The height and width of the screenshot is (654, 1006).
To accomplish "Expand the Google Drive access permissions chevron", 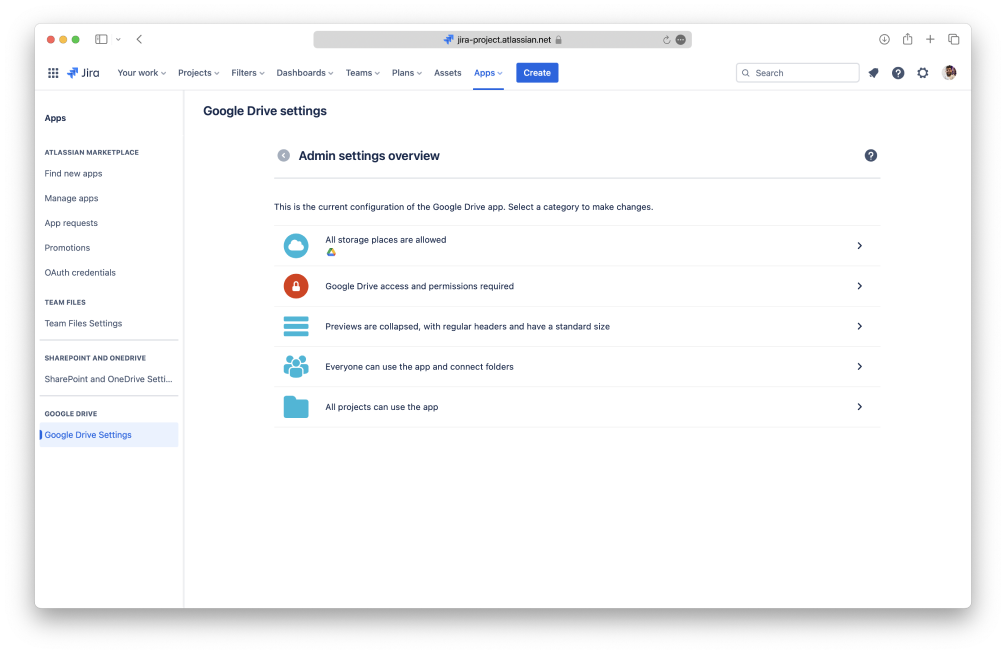I will coord(860,286).
